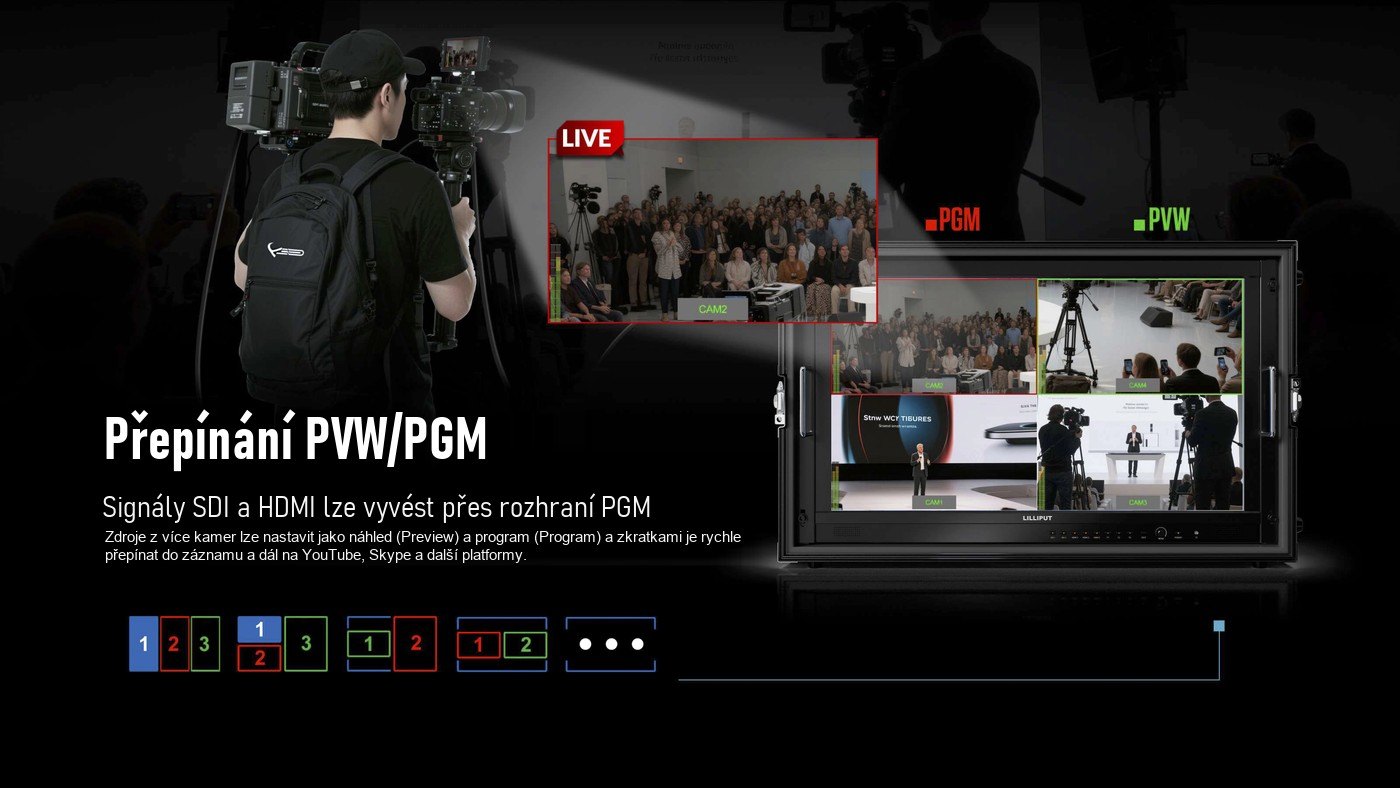Select the red PGM label
The height and width of the screenshot is (788, 1400).
tap(953, 221)
